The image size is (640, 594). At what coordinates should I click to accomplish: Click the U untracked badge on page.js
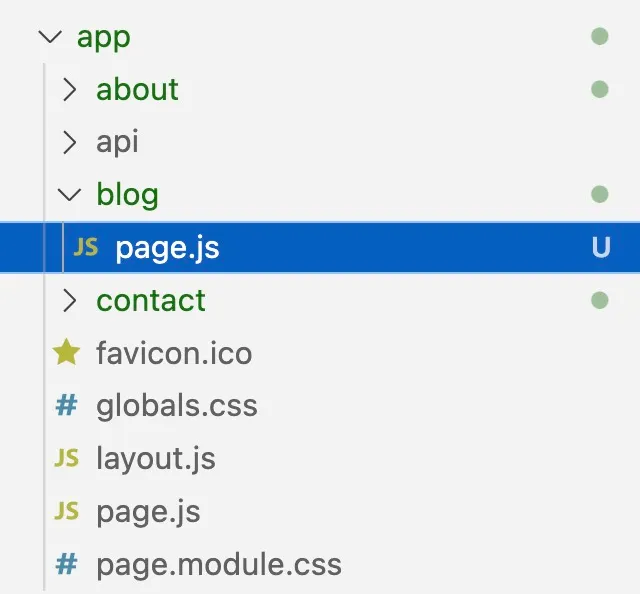coord(601,247)
